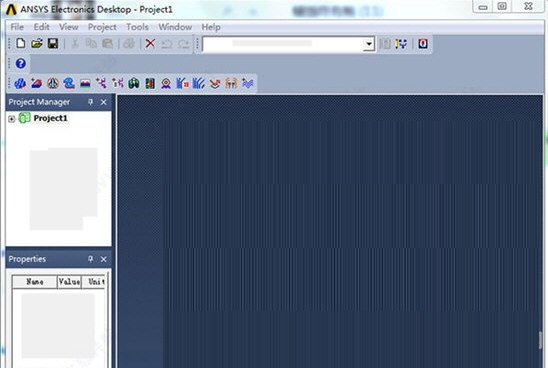Image resolution: width=548 pixels, height=368 pixels.
Task: Insert design using the light blue wave icon
Action: pos(247,84)
